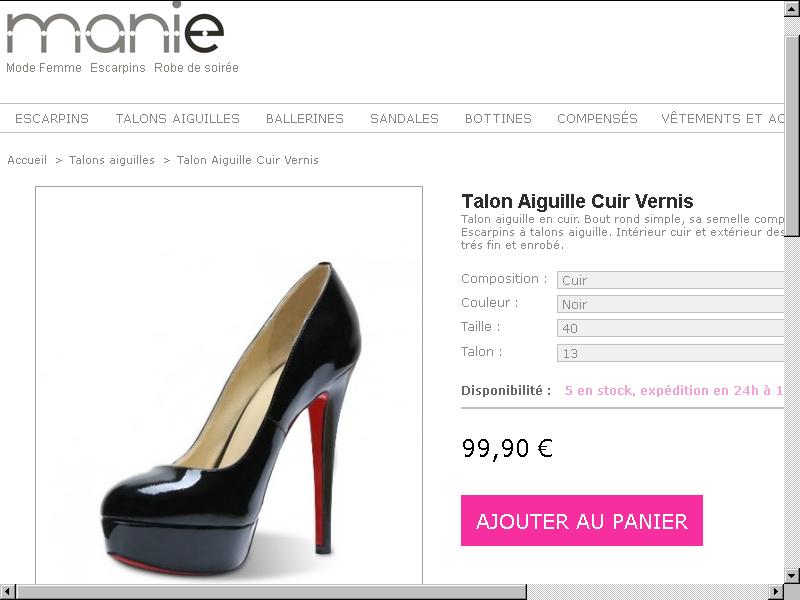
Task: Open the Bottines category
Action: (x=498, y=118)
